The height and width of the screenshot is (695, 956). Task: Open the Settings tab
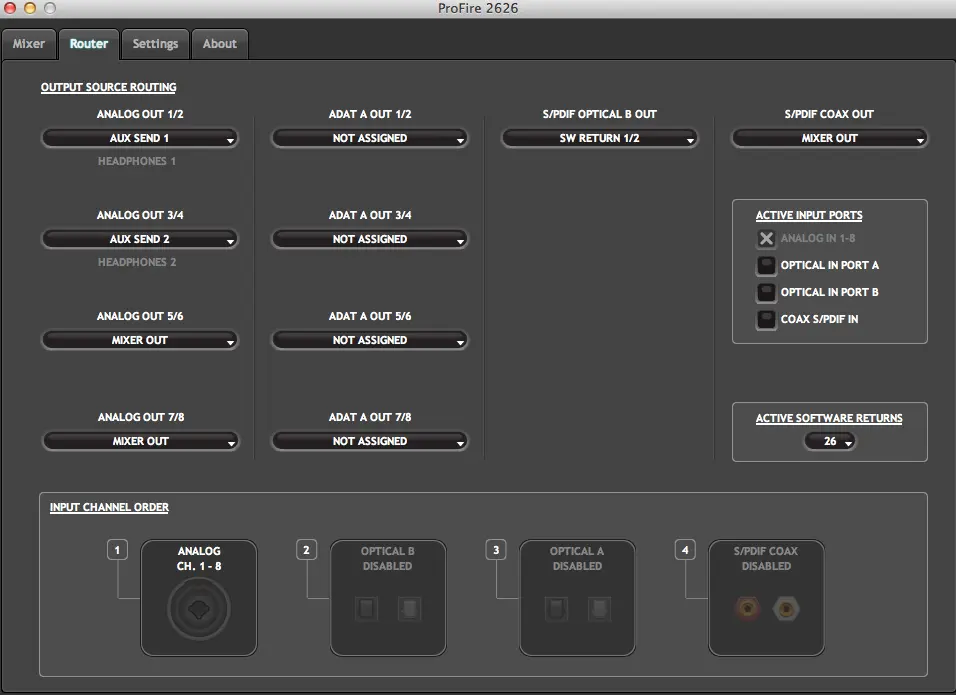[x=155, y=44]
